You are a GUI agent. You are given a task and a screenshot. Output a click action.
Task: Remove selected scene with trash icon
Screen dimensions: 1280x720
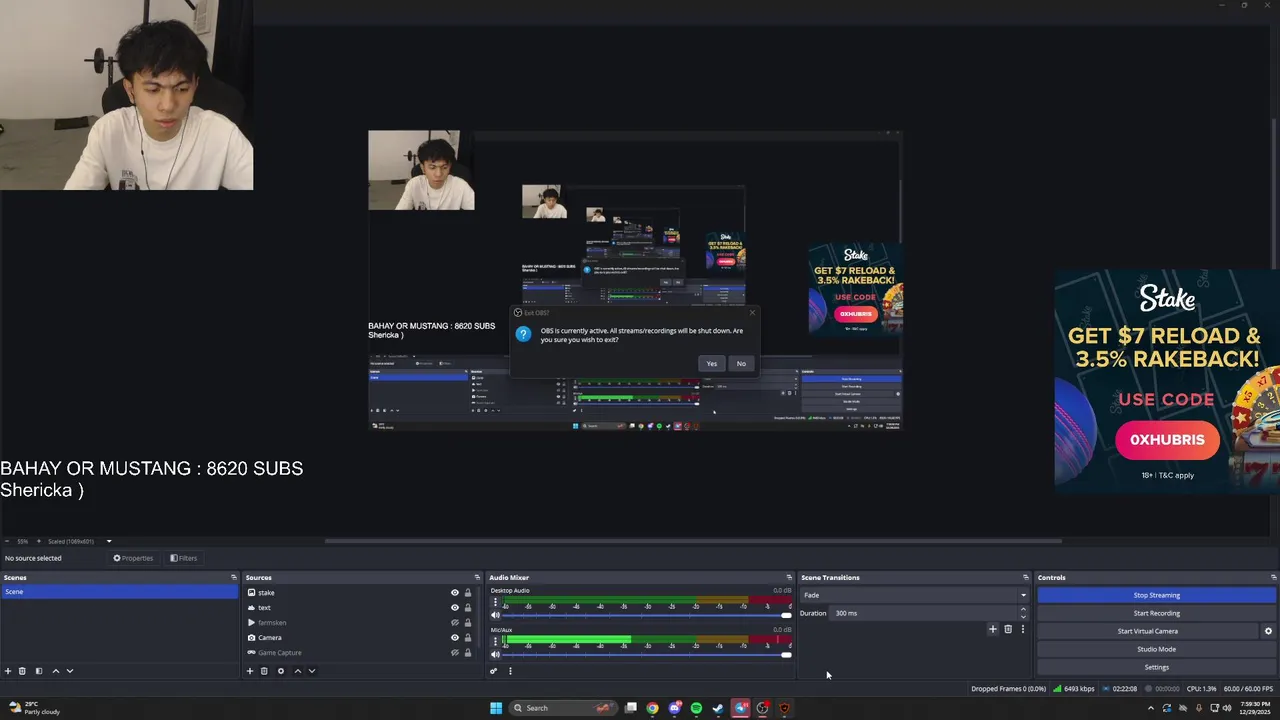(x=22, y=671)
